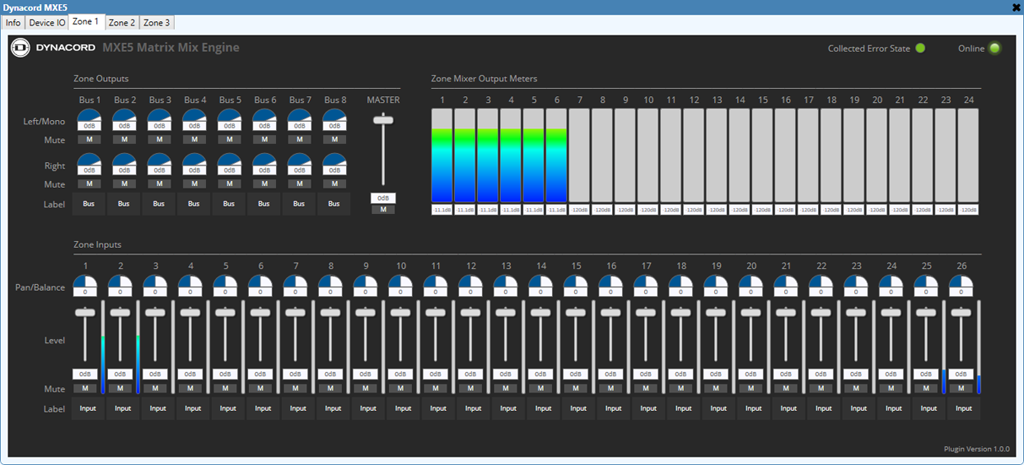Open the Device IO tab
Screen dimensions: 1024x465
[47, 22]
